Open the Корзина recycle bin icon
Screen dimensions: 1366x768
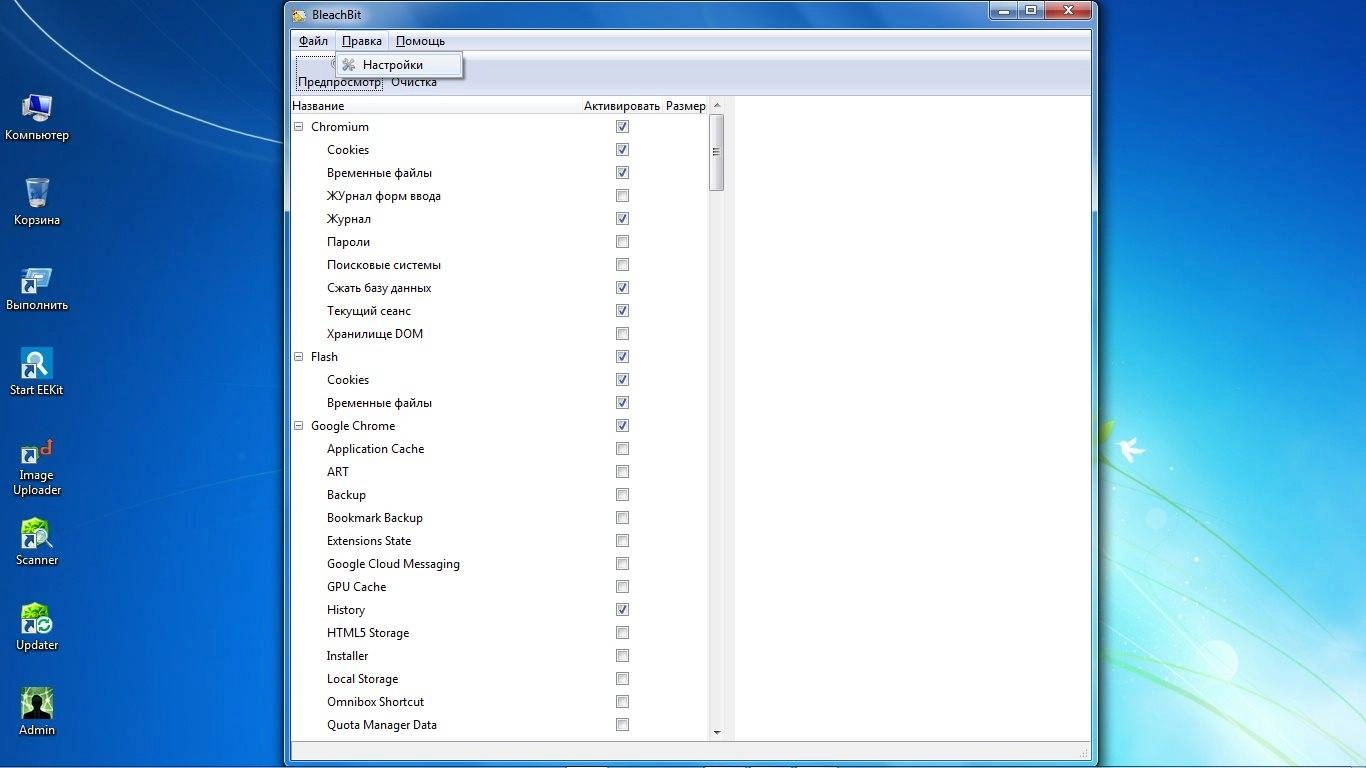tap(37, 202)
